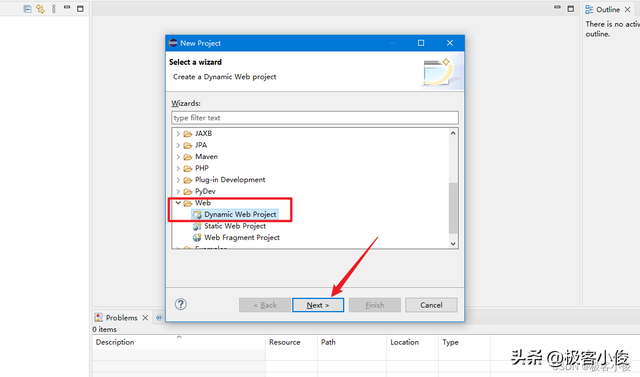This screenshot has width=640, height=377.
Task: Click the wizard filter text field
Action: (x=315, y=118)
